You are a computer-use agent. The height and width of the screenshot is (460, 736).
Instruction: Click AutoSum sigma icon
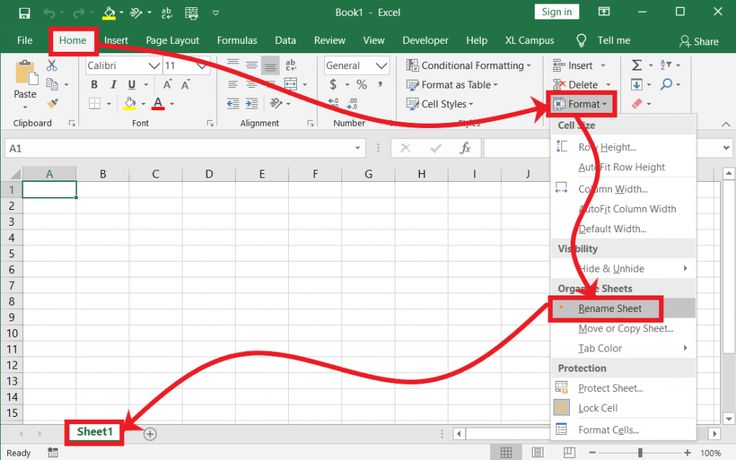[x=636, y=65]
